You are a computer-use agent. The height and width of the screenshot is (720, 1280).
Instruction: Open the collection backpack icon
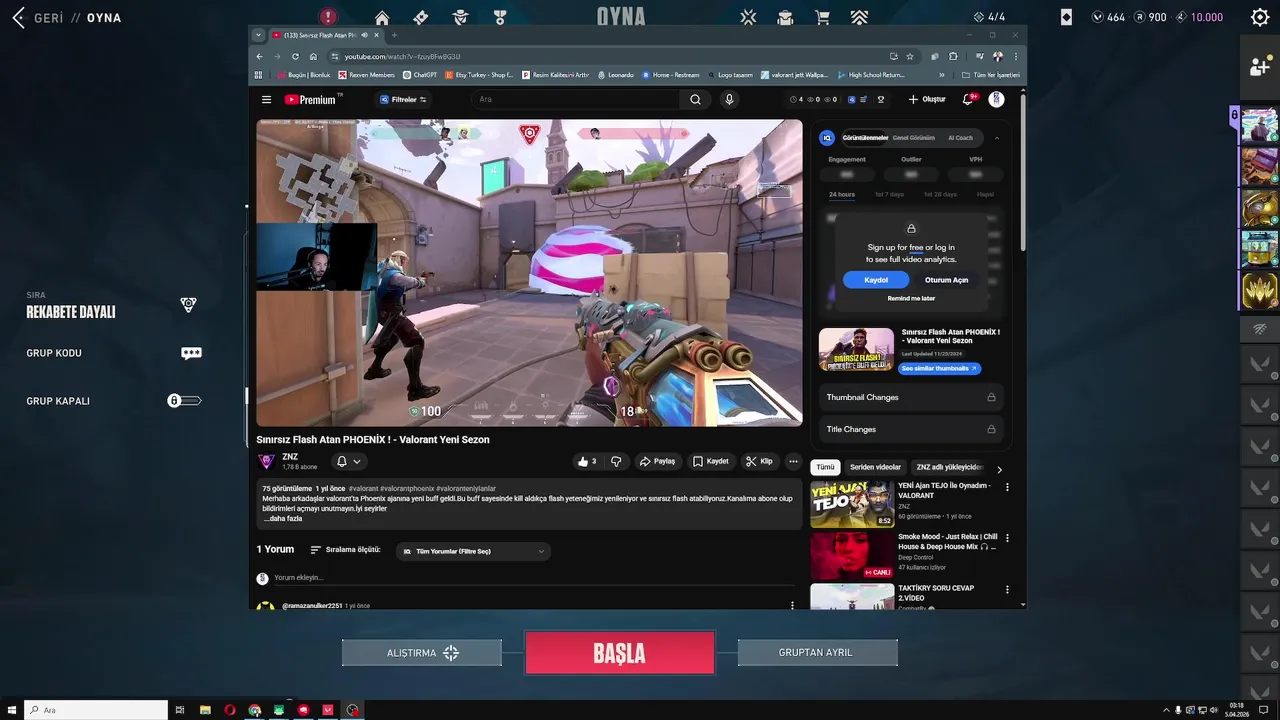tap(786, 17)
